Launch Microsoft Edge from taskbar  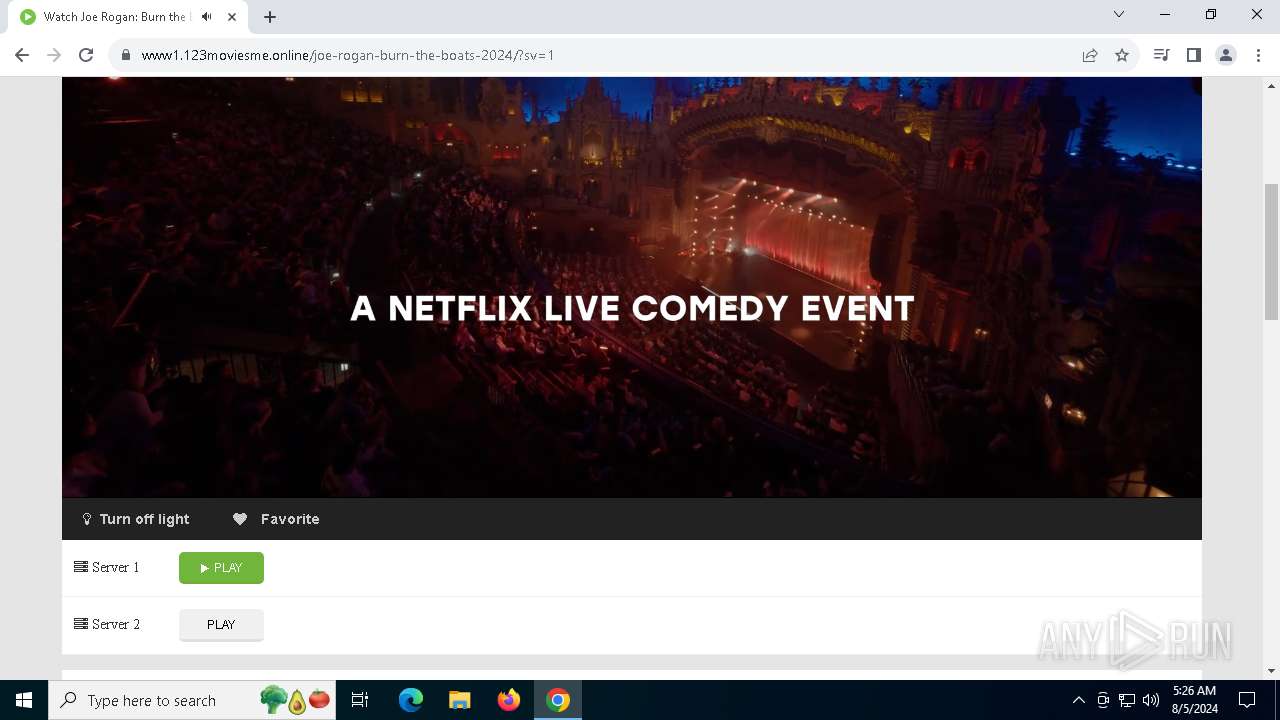pos(411,700)
